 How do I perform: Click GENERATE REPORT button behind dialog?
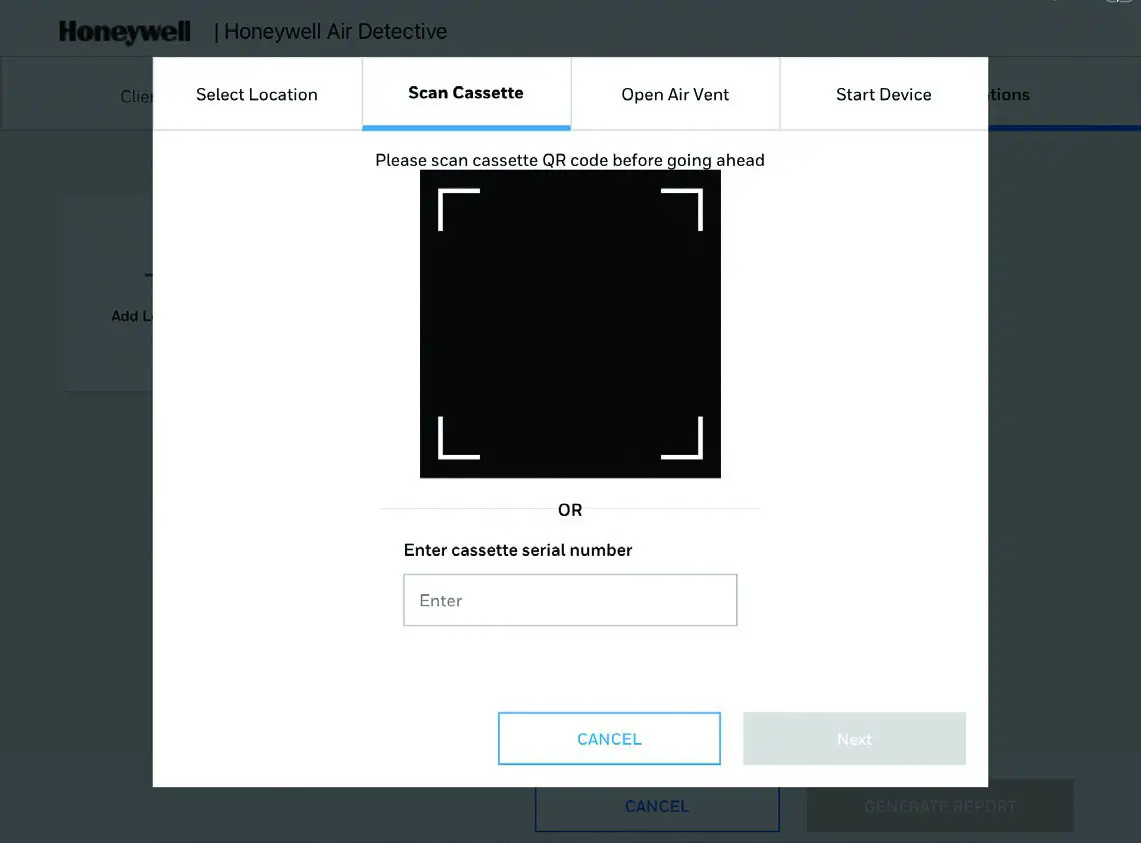(x=940, y=806)
